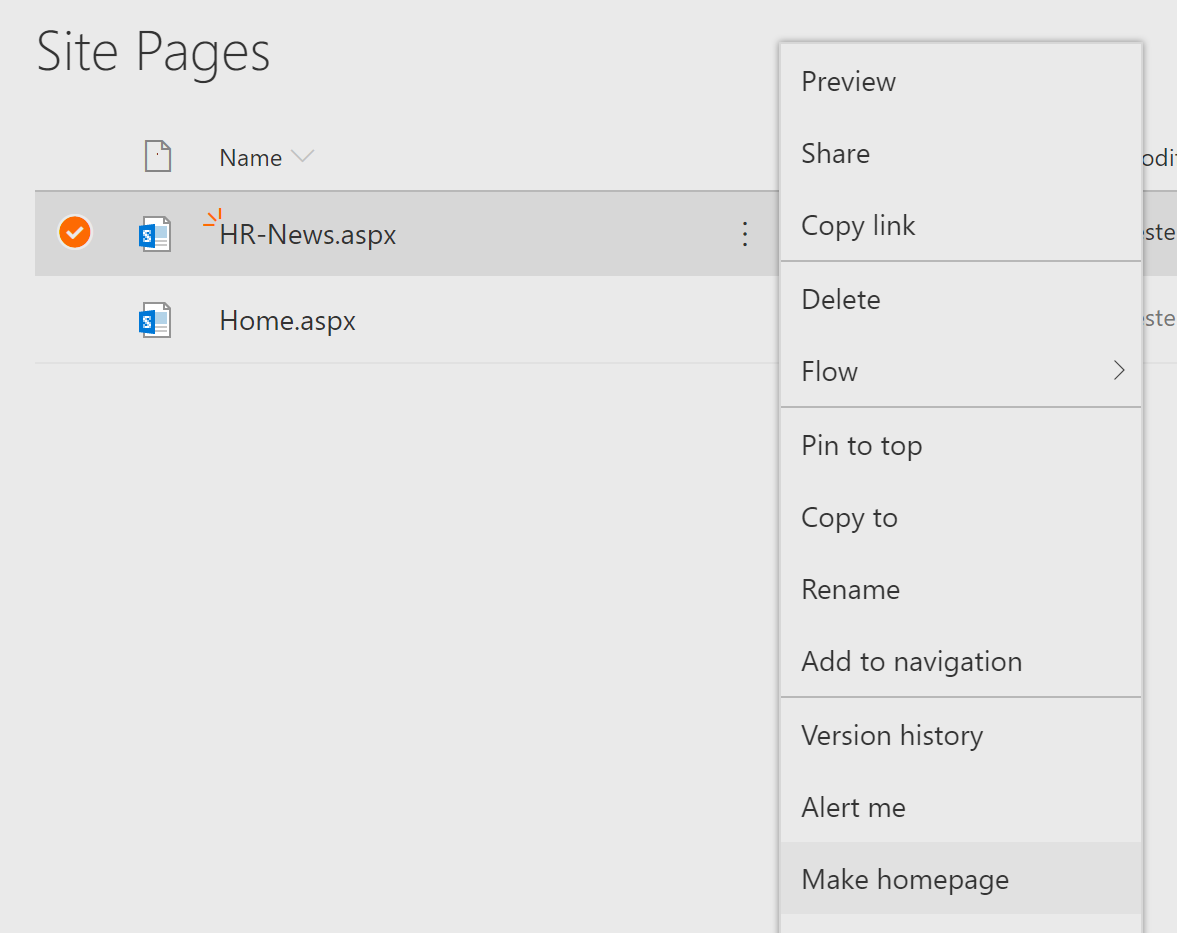
Task: Click the Home.aspx SharePoint page icon
Action: point(155,321)
